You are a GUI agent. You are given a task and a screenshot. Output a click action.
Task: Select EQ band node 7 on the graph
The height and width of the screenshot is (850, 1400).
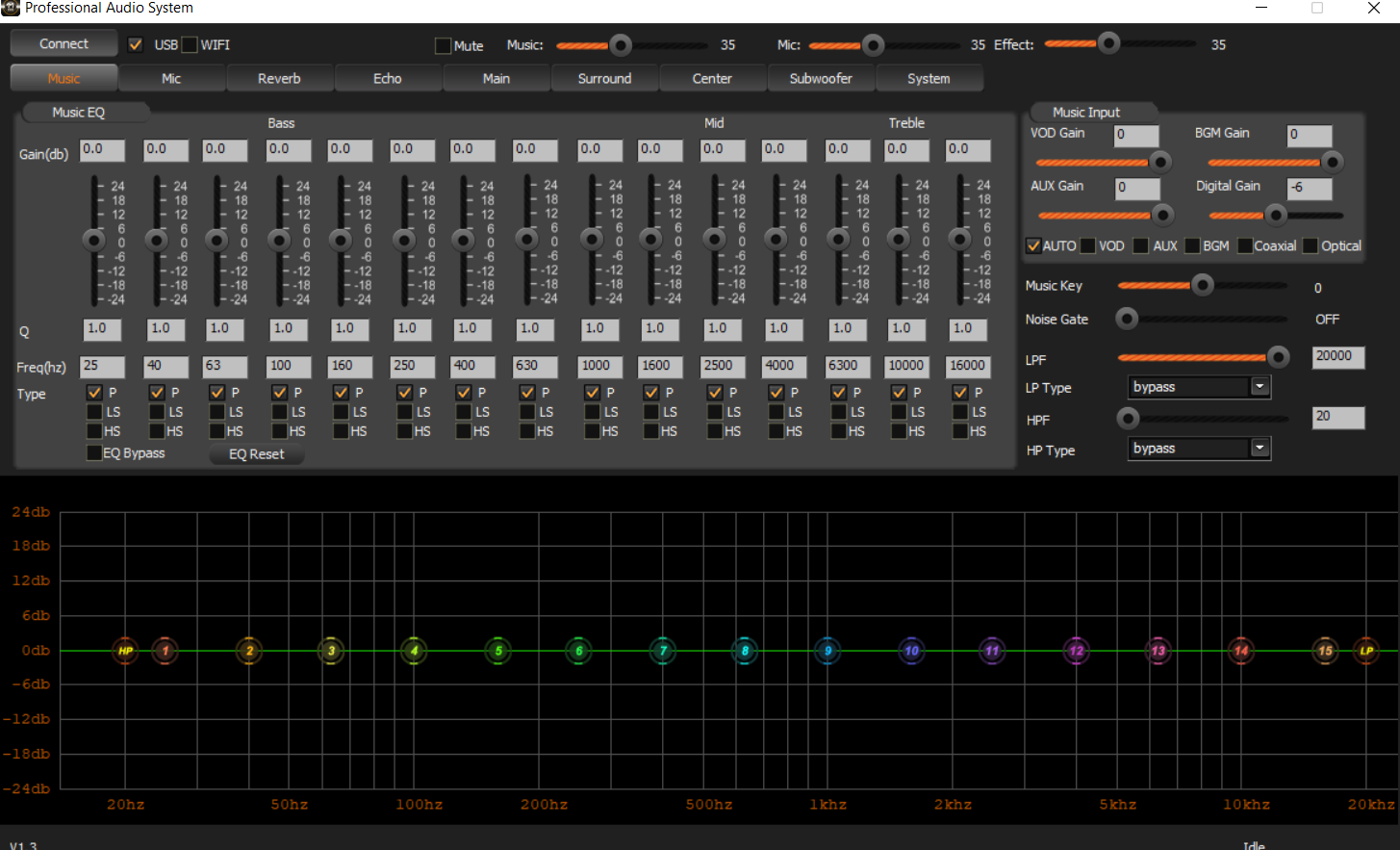(662, 651)
